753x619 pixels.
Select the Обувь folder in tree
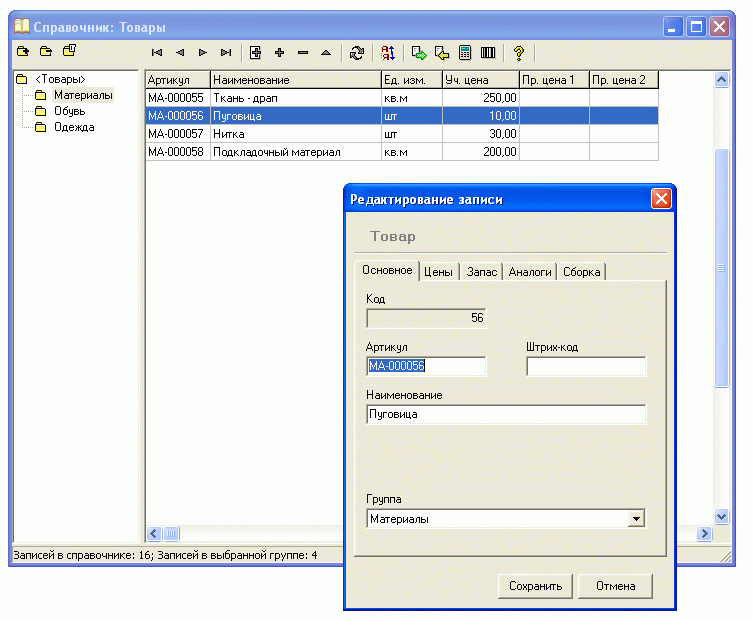click(69, 111)
